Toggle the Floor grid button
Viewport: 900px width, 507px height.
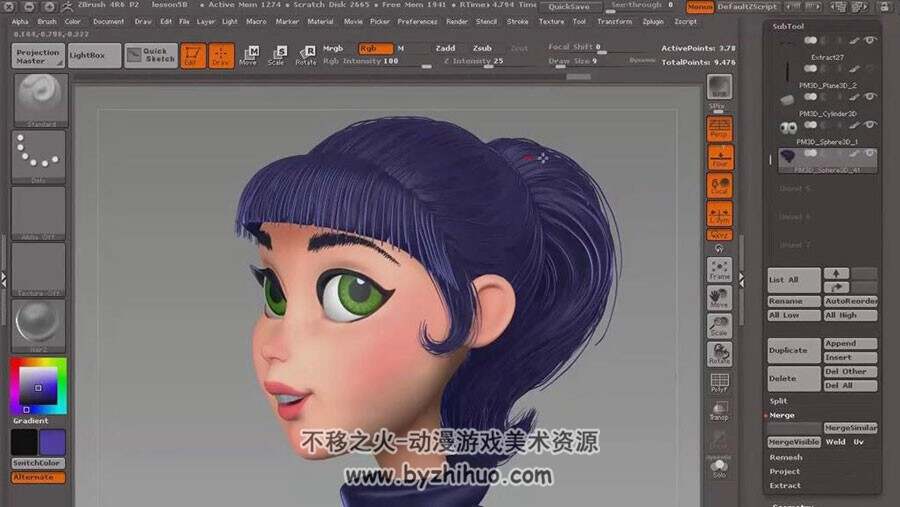(719, 157)
